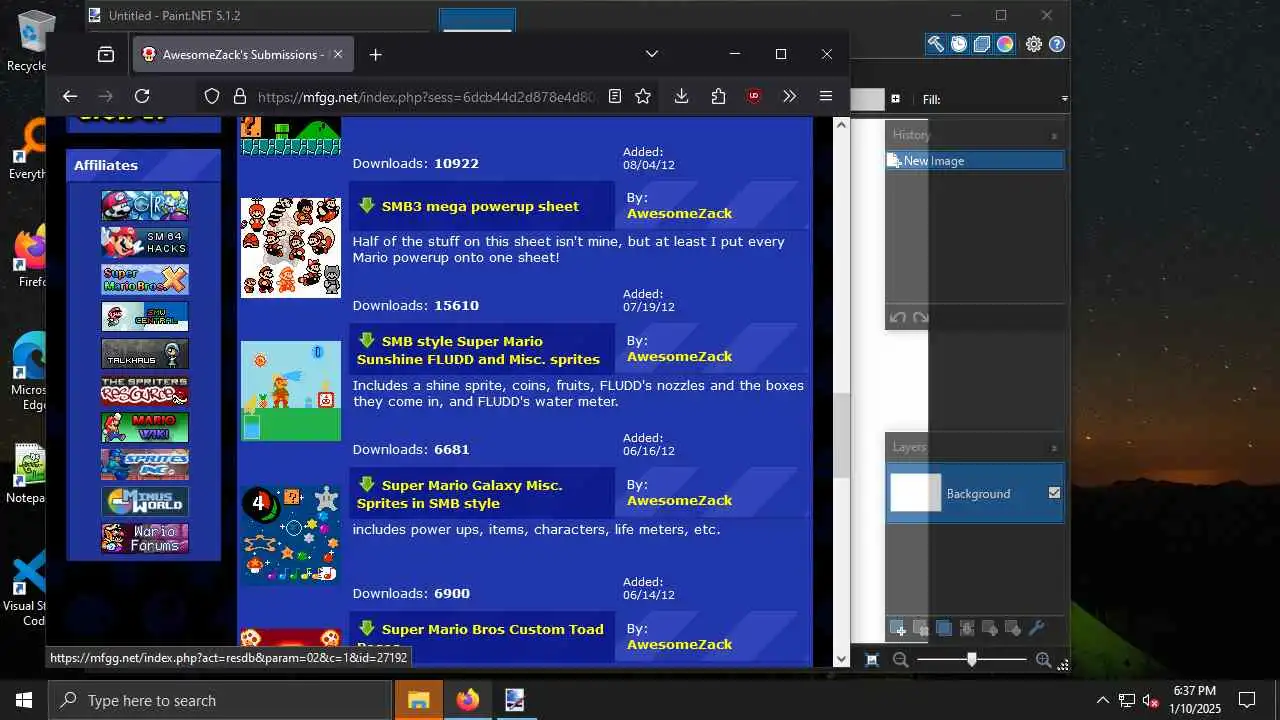This screenshot has height=720, width=1280.
Task: Toggle Firefox reader view icon
Action: coord(615,96)
